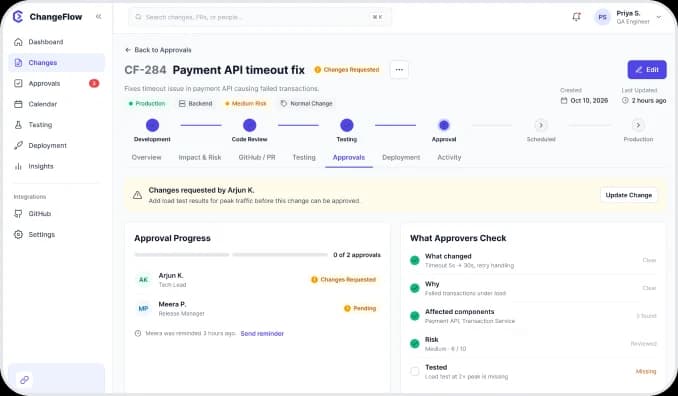This screenshot has height=396, width=678.
Task: Click the Deployment rocket icon
Action: point(18,146)
